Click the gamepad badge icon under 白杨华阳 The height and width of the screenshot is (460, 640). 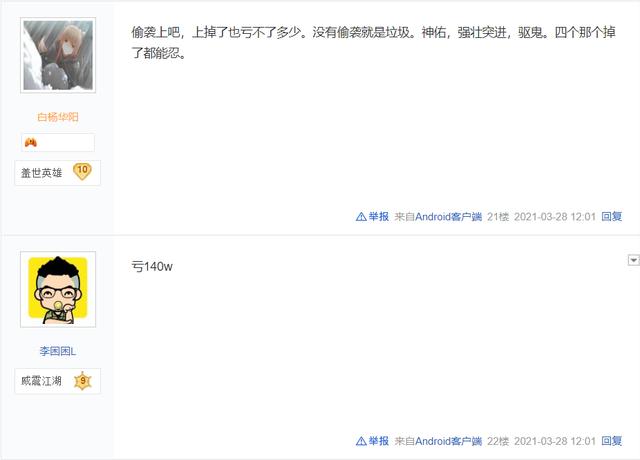pos(31,142)
